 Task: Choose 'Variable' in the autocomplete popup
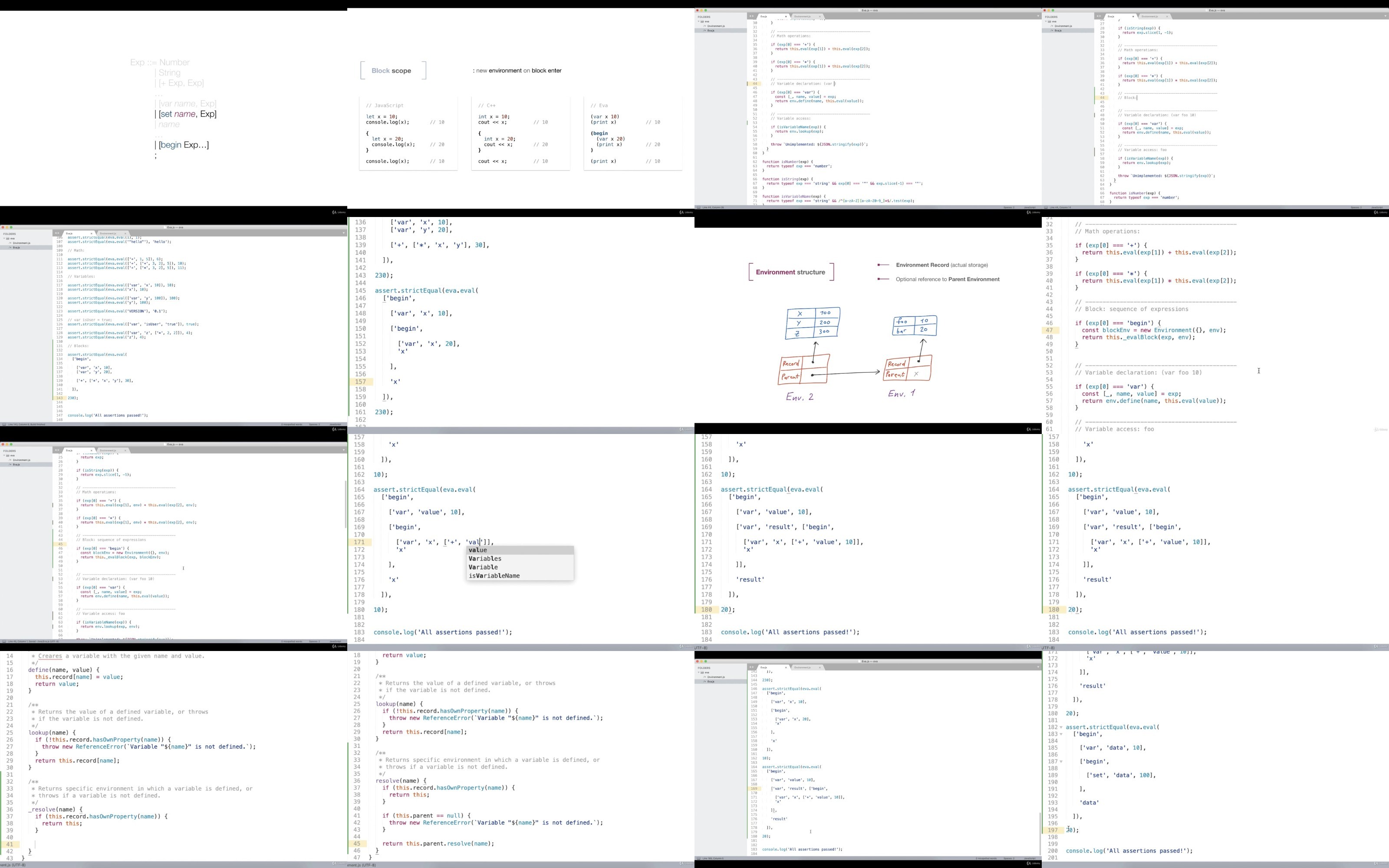520,567
